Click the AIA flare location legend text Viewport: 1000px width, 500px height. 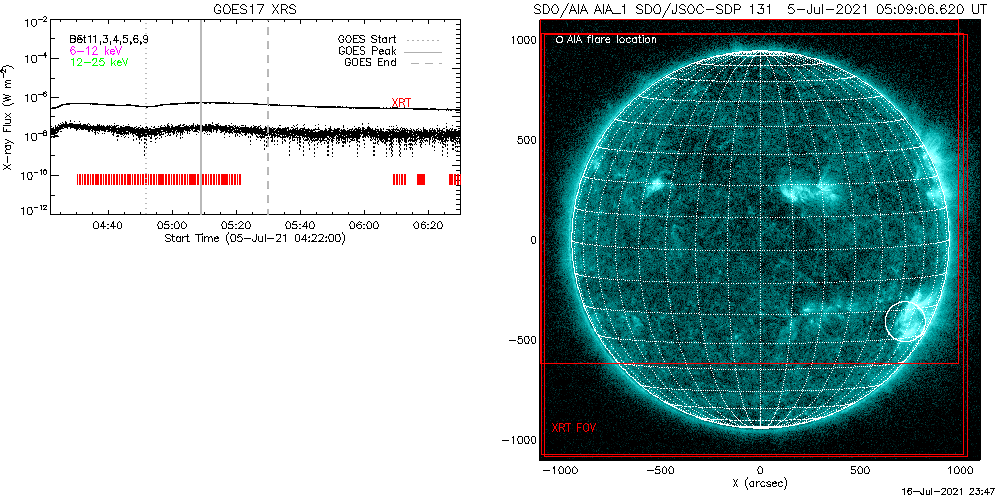coord(611,40)
